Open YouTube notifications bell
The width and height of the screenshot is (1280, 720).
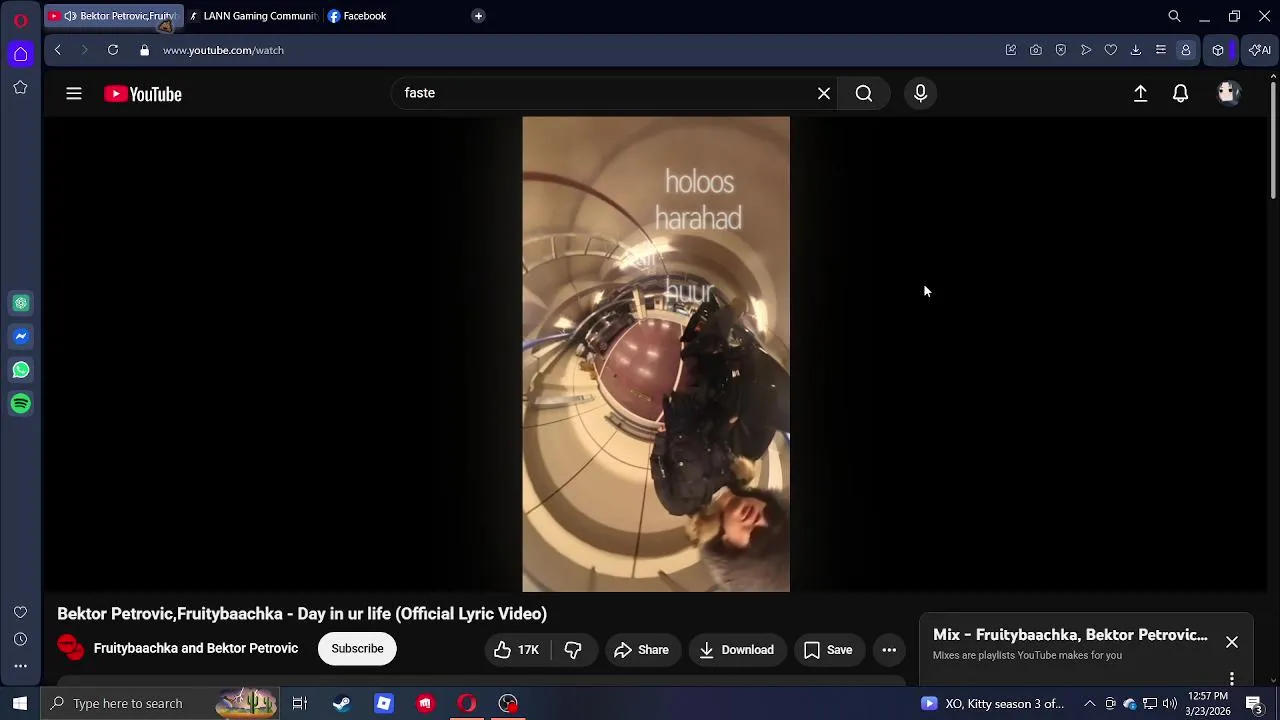pos(1181,94)
